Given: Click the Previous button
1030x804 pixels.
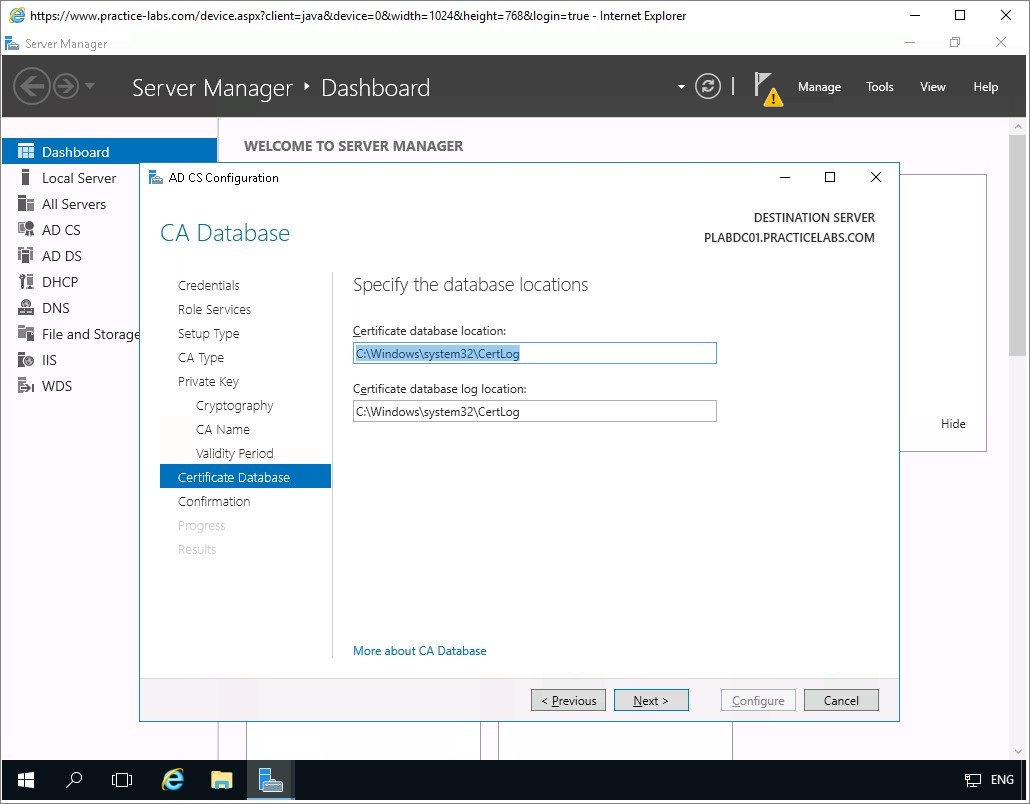Looking at the screenshot, I should (x=568, y=700).
